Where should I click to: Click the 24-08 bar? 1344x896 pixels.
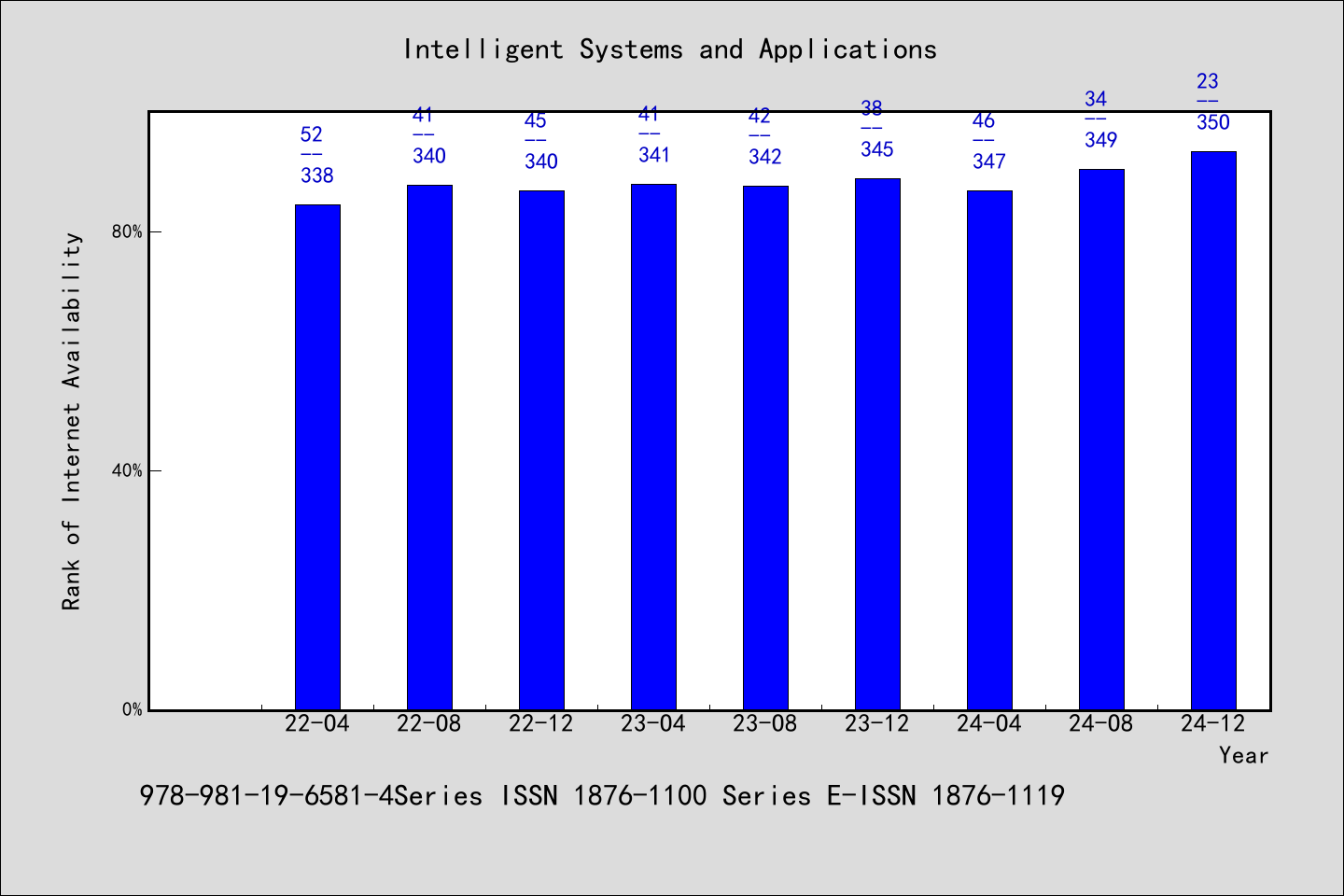[1101, 440]
